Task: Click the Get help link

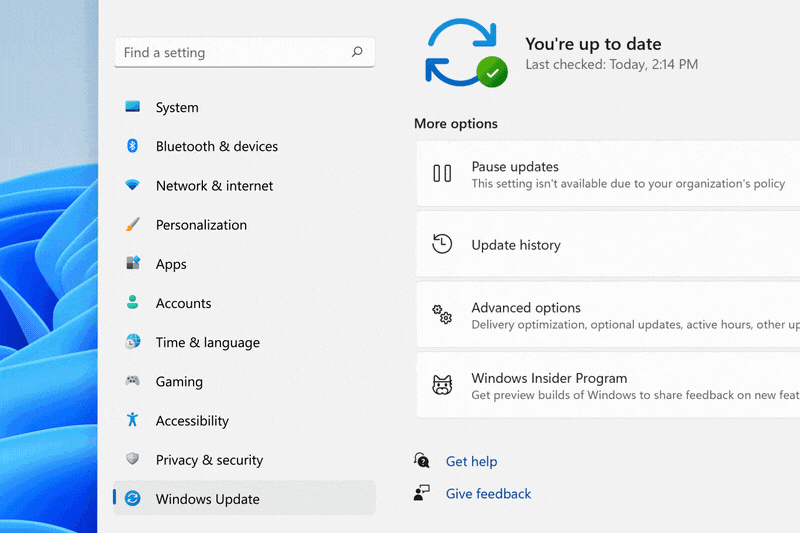Action: (471, 461)
